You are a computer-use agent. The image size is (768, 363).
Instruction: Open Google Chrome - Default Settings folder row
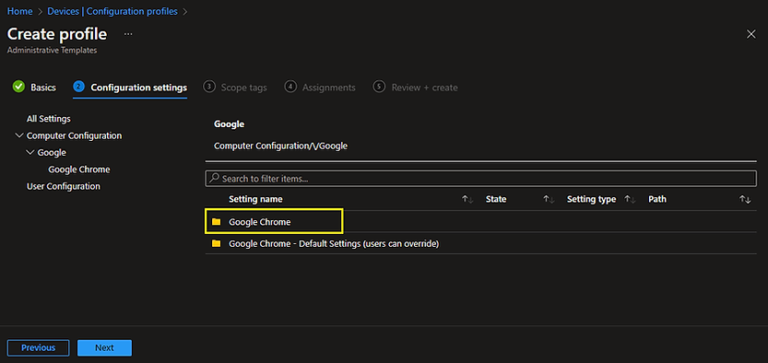480,243
